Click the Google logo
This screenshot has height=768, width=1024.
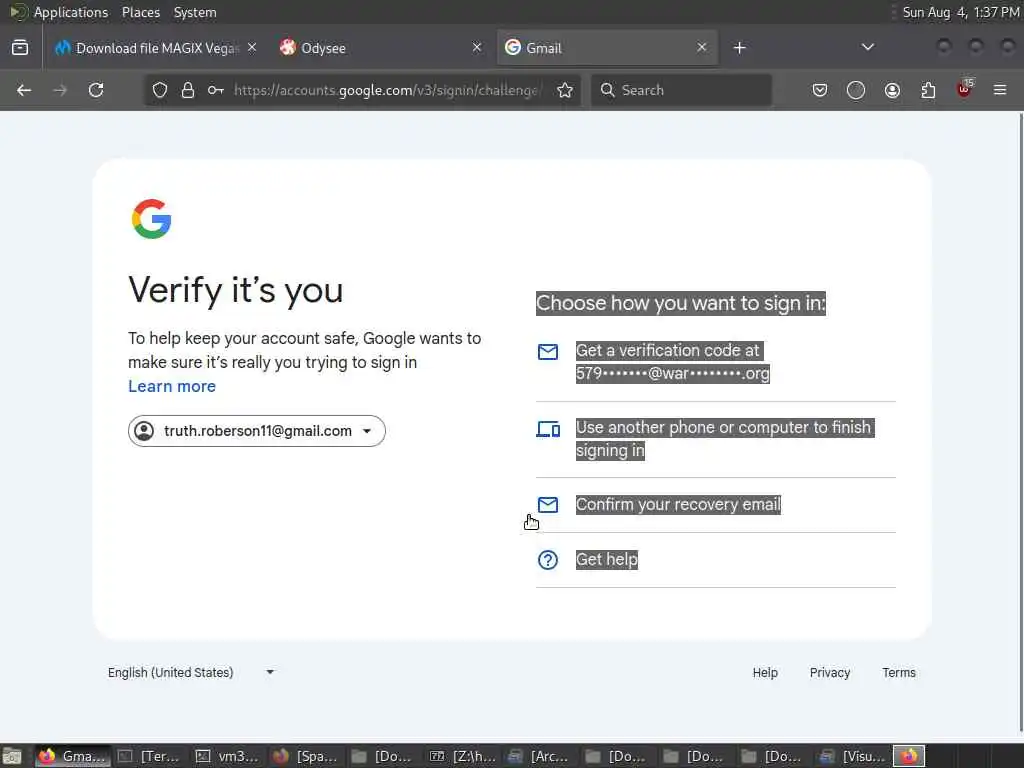tap(152, 219)
